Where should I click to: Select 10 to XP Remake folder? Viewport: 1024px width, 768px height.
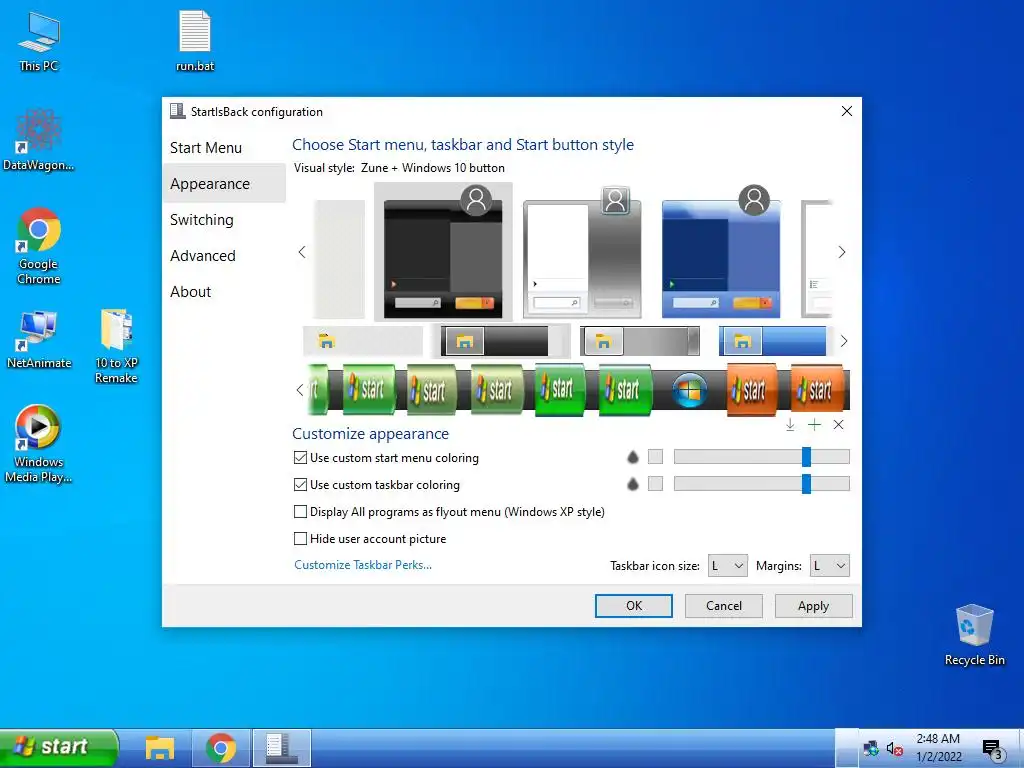(x=116, y=346)
